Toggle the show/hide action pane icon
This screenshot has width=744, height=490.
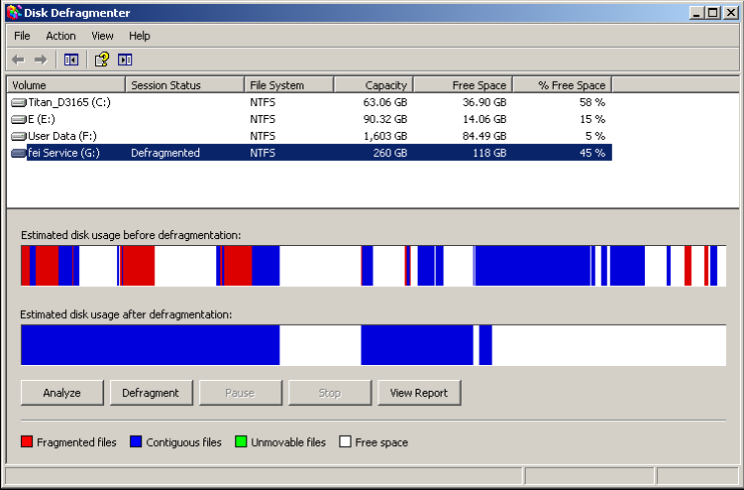(x=125, y=60)
